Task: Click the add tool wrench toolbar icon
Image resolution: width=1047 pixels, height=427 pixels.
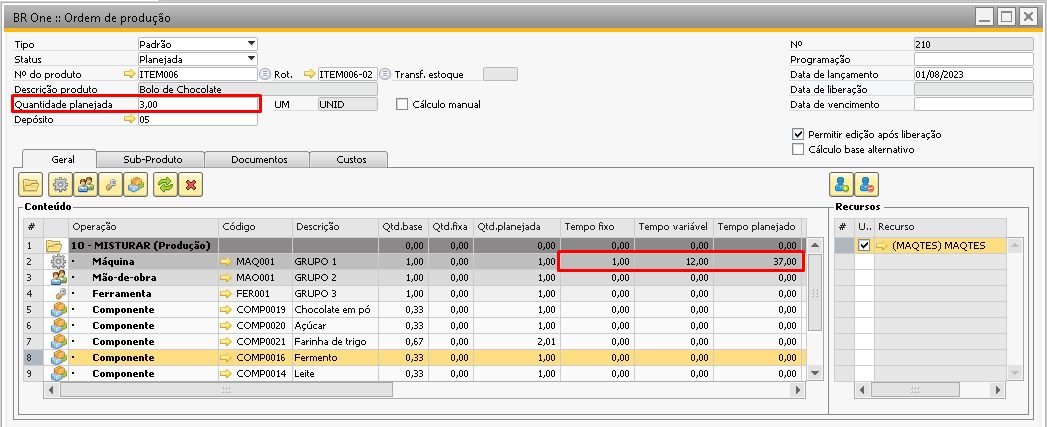Action: 110,184
